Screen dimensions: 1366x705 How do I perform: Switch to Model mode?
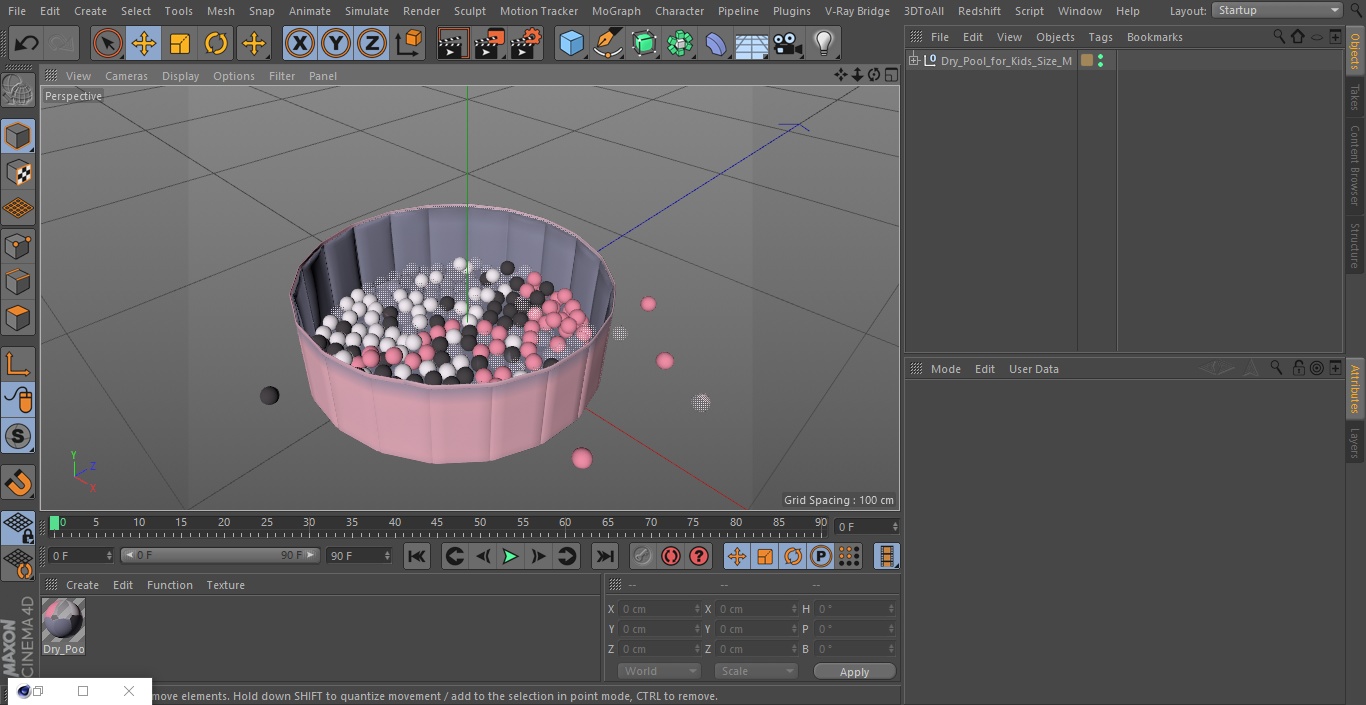18,136
